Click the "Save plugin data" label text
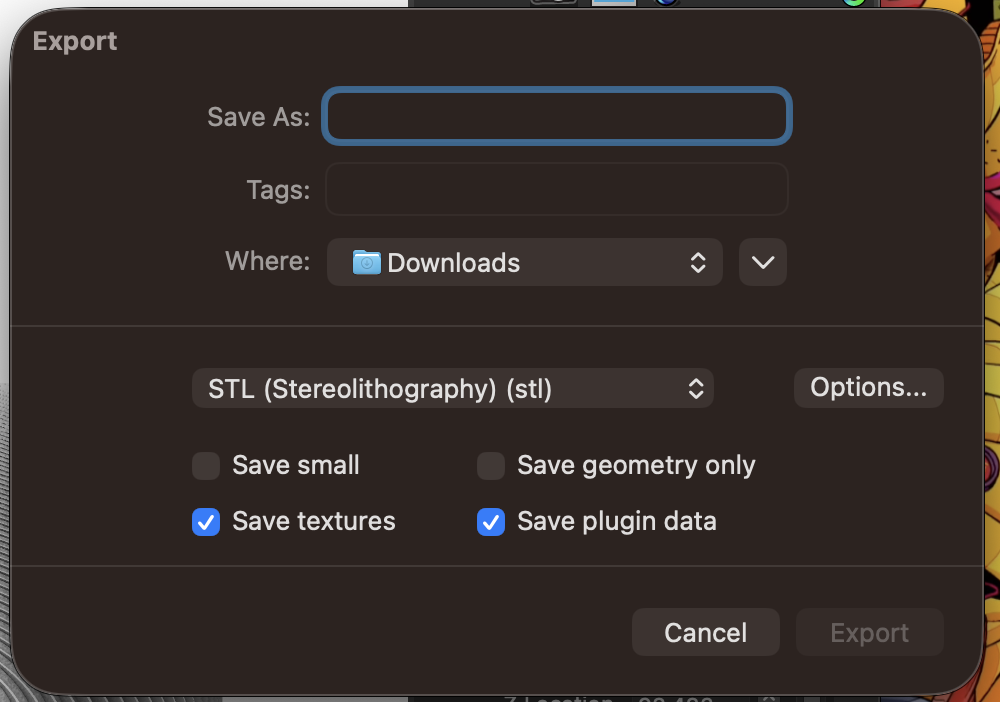 click(617, 522)
